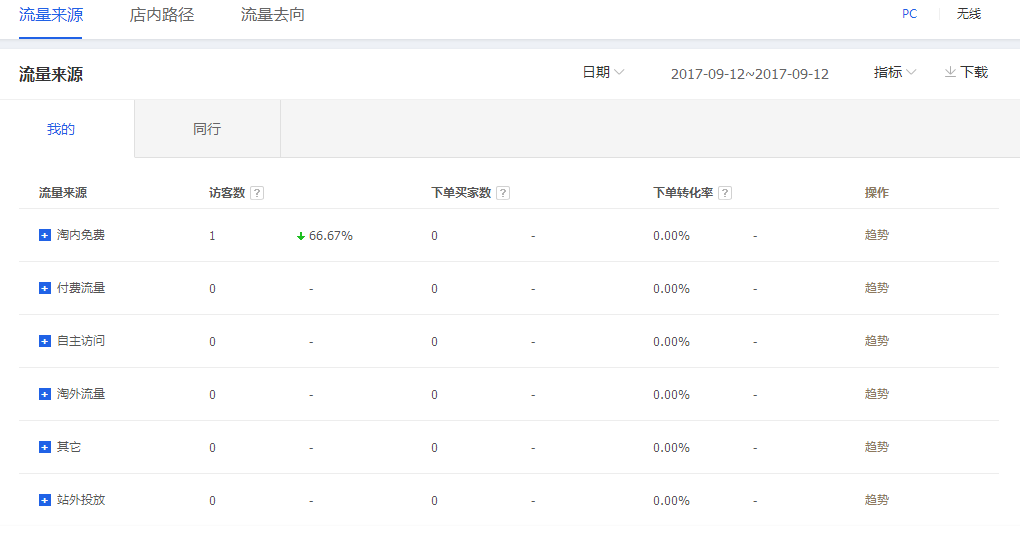Open the 日期 dropdown

click(x=603, y=72)
